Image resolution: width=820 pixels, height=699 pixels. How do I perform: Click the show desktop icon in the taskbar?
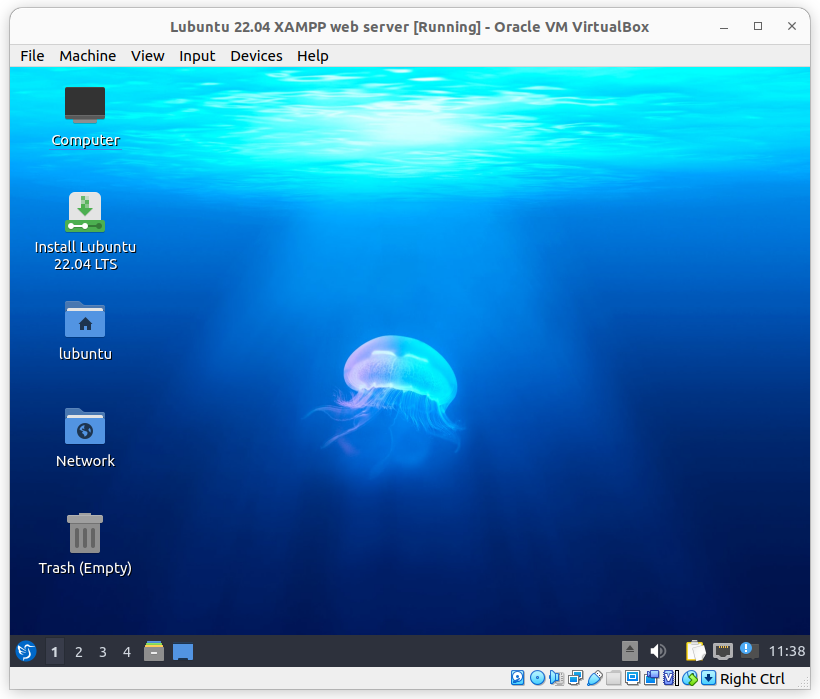[183, 652]
